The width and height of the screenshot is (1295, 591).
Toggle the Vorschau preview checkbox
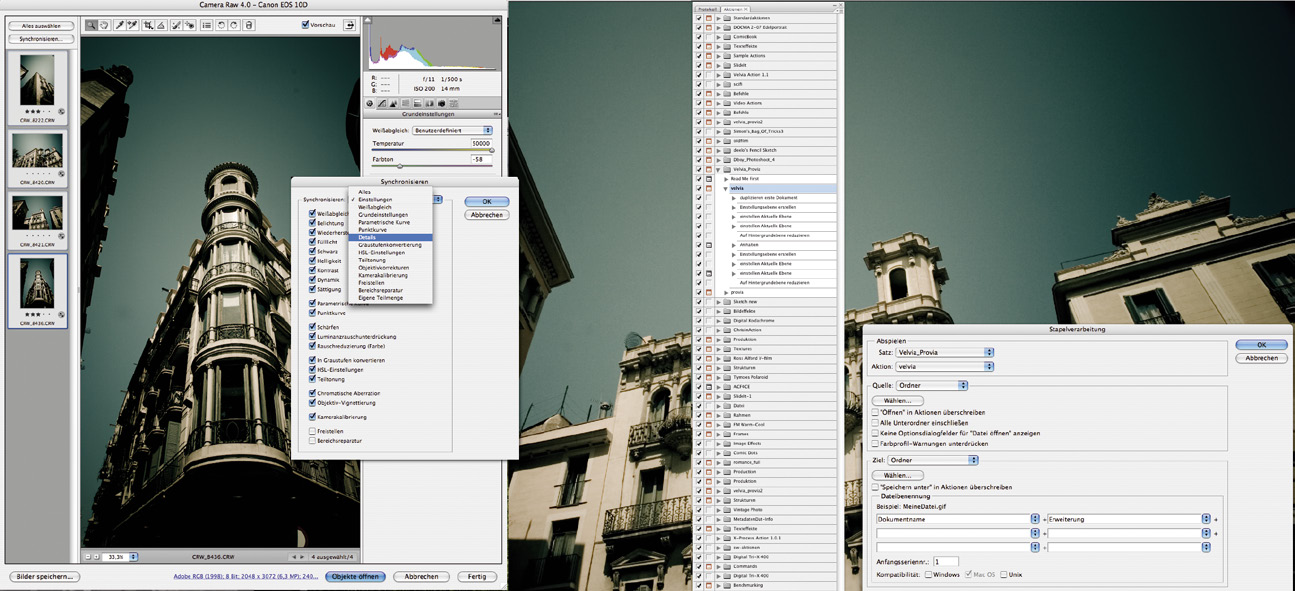click(307, 25)
